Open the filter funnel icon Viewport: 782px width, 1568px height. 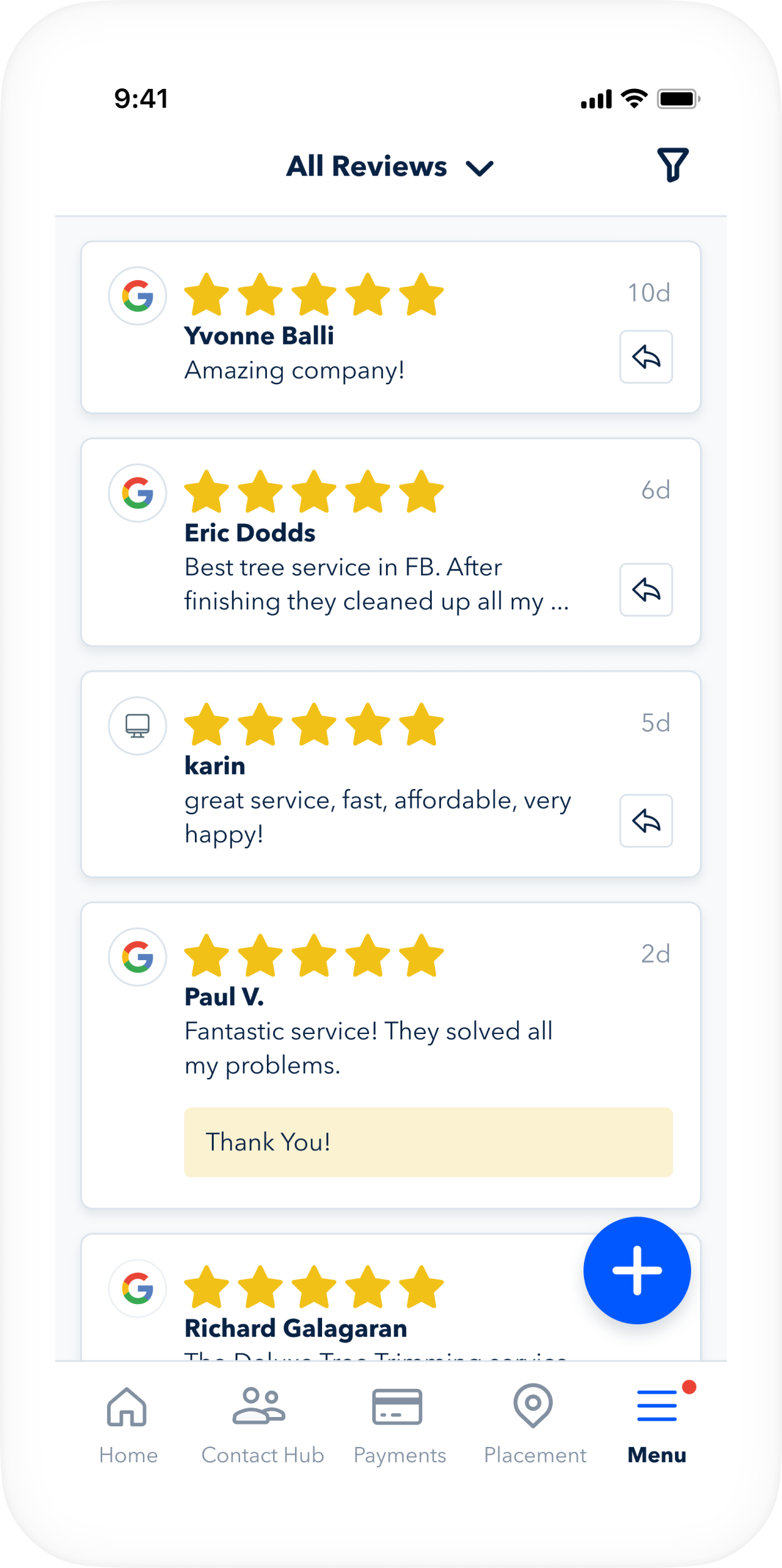pos(672,165)
